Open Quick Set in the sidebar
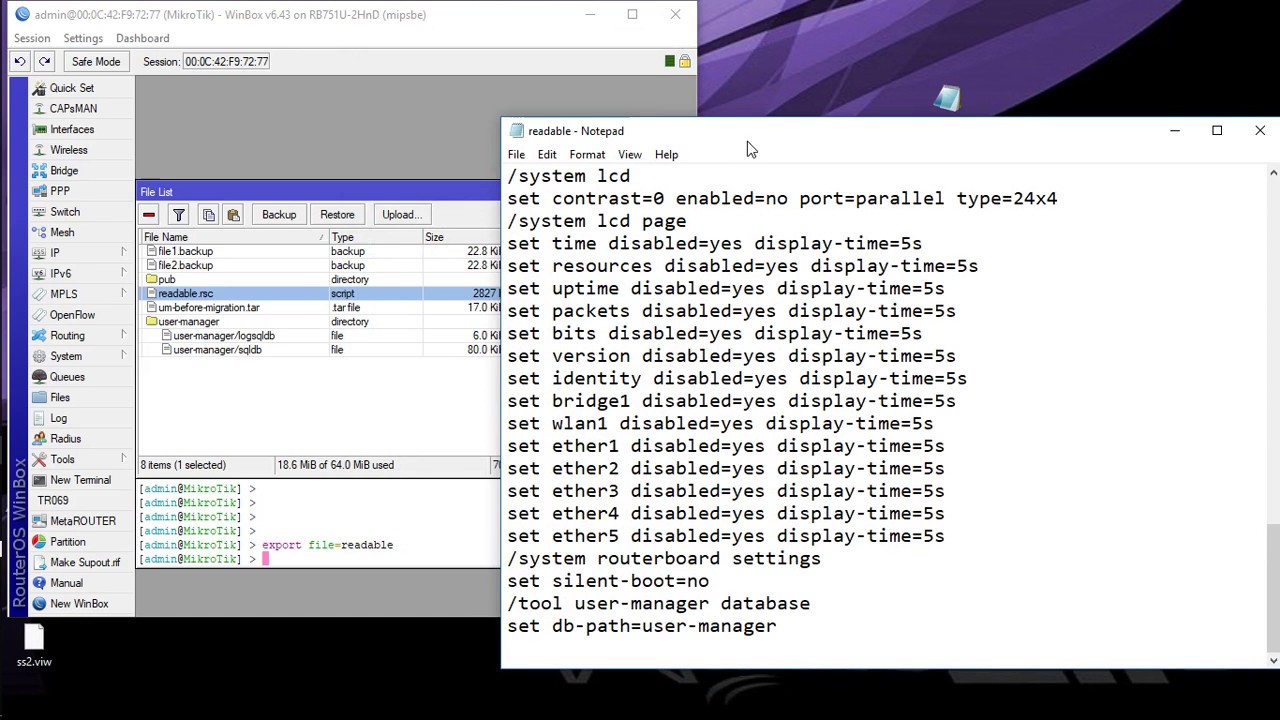This screenshot has height=720, width=1280. tap(72, 88)
